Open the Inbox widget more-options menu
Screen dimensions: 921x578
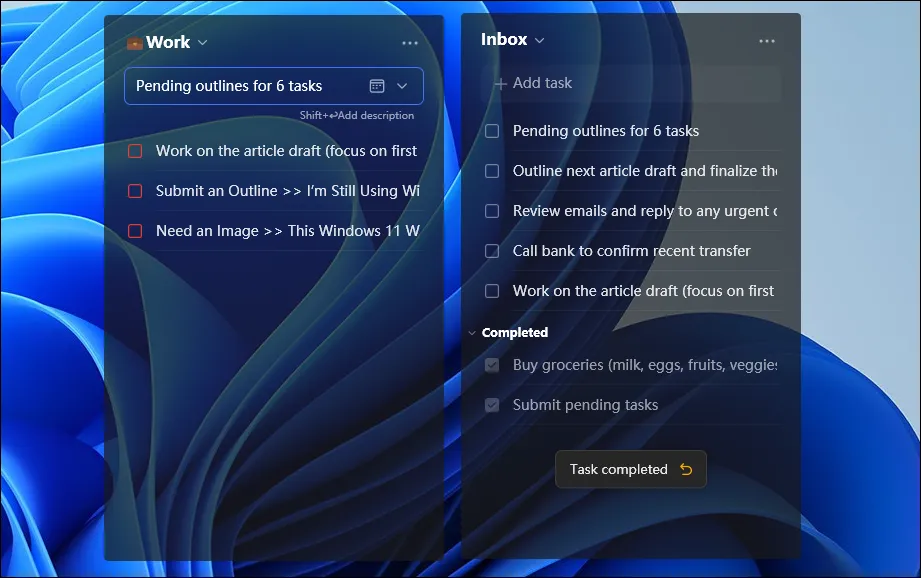pyautogui.click(x=767, y=41)
